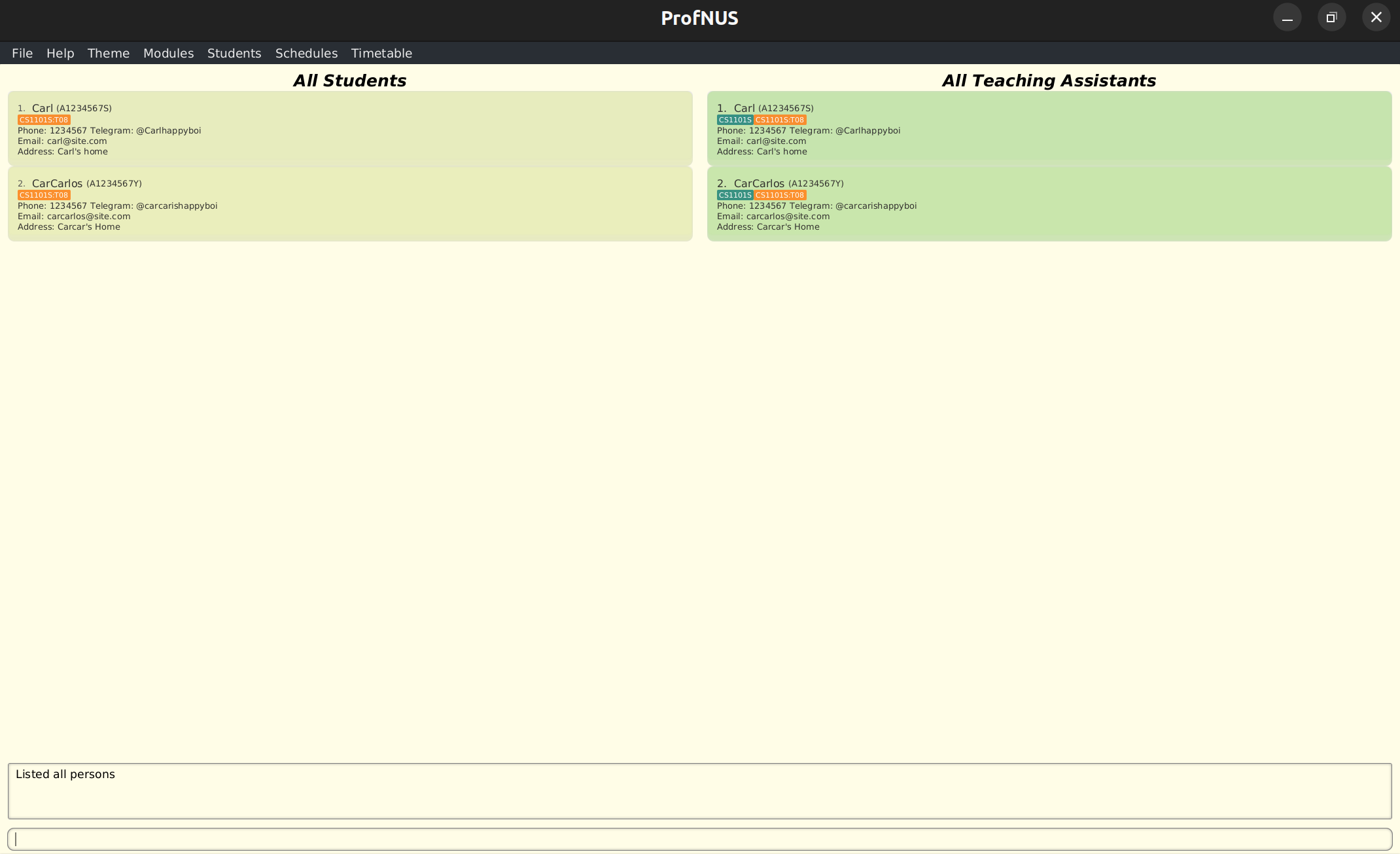Click teal CS1101S tag on TA Carl
The height and width of the screenshot is (854, 1400).
click(x=734, y=120)
